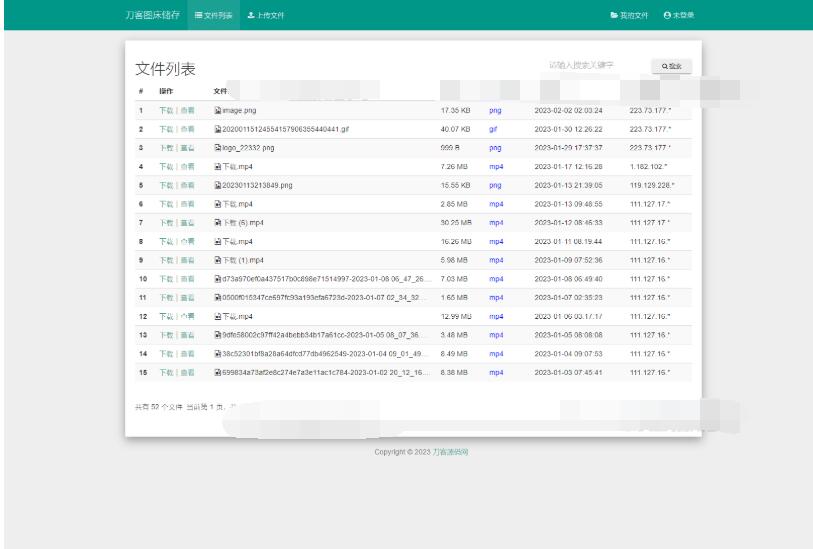
Task: Click the mp4 type link in row 15
Action: [496, 372]
